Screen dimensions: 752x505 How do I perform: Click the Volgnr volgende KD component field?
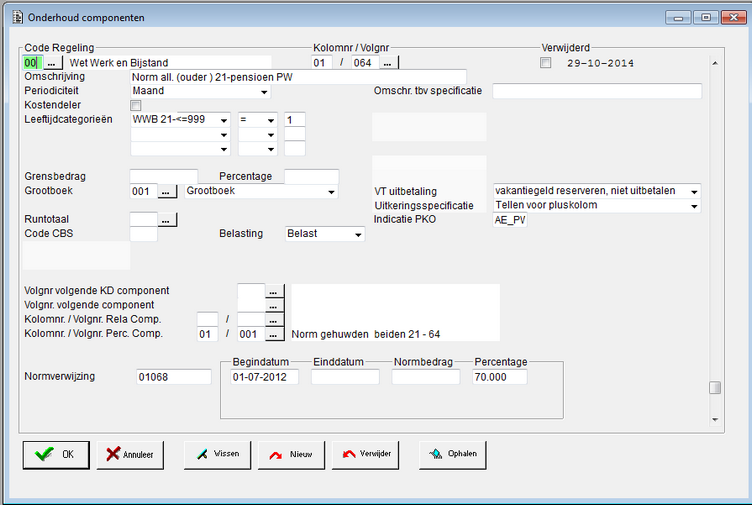(251, 291)
